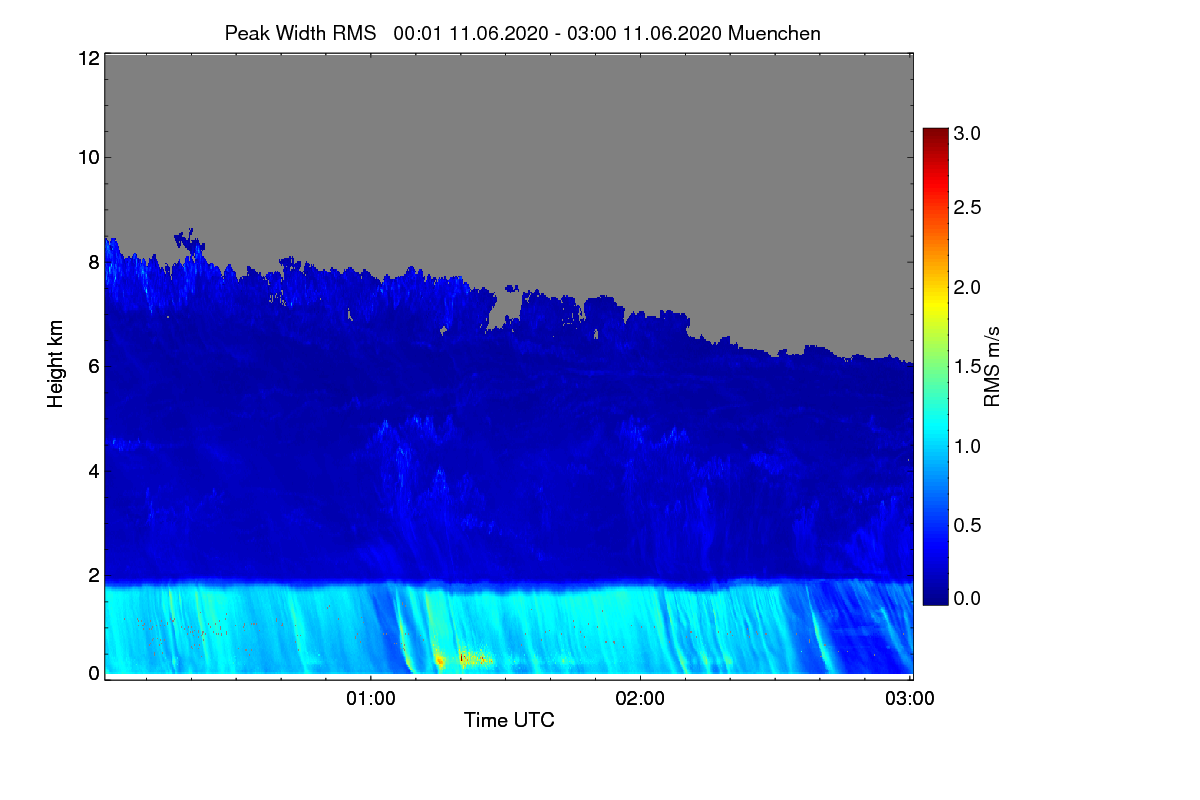Click the 01:00 time tick label
The height and width of the screenshot is (800, 1200).
[370, 699]
